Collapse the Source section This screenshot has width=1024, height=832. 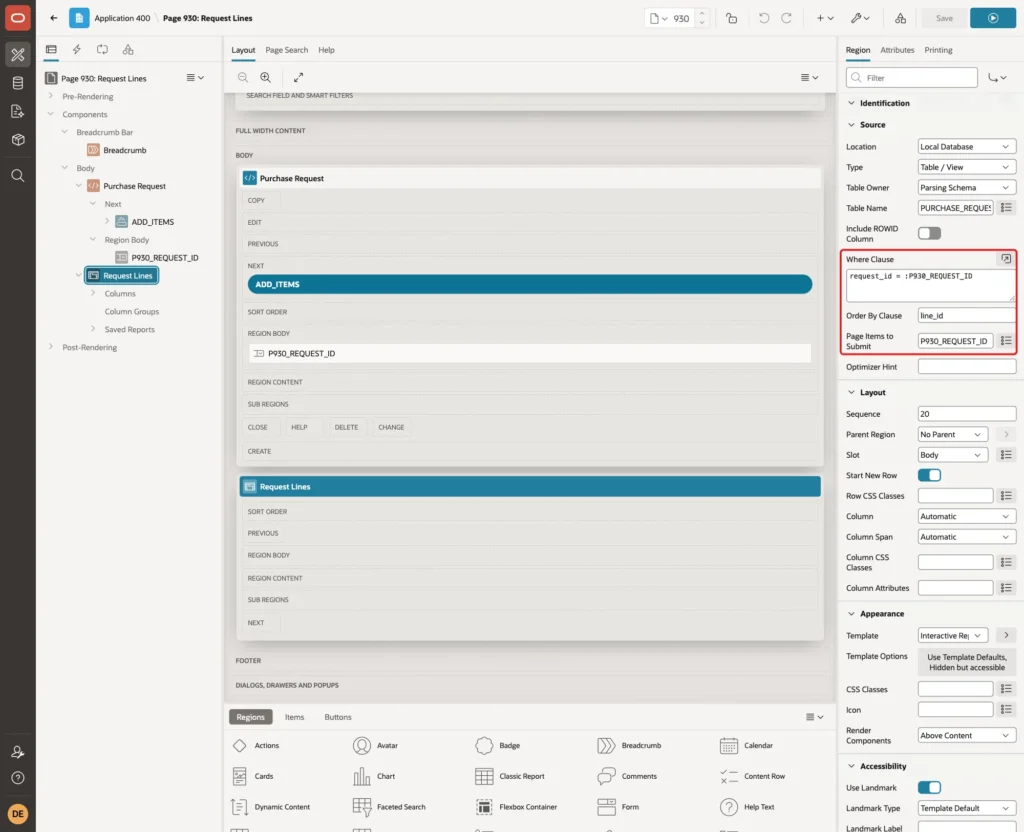coord(851,125)
